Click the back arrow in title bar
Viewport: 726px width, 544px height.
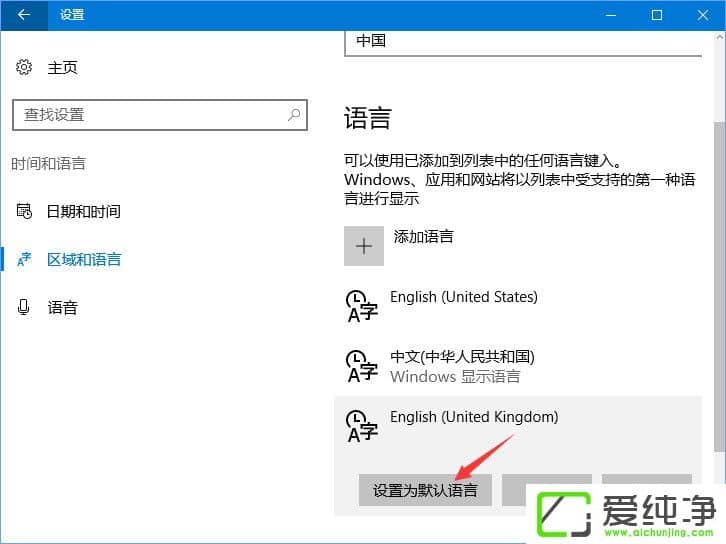pos(24,15)
